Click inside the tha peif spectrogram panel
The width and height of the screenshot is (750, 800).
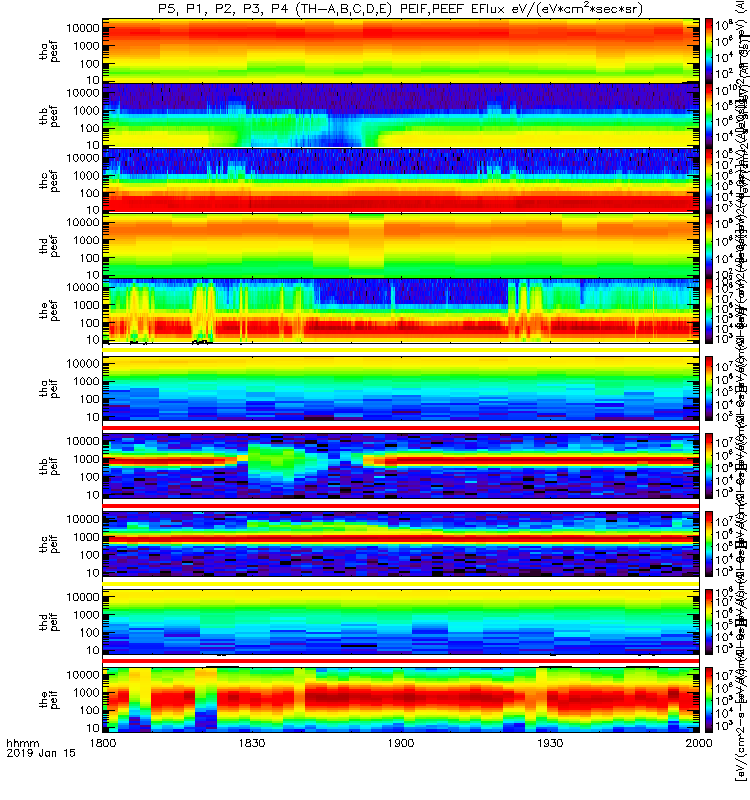[x=401, y=388]
